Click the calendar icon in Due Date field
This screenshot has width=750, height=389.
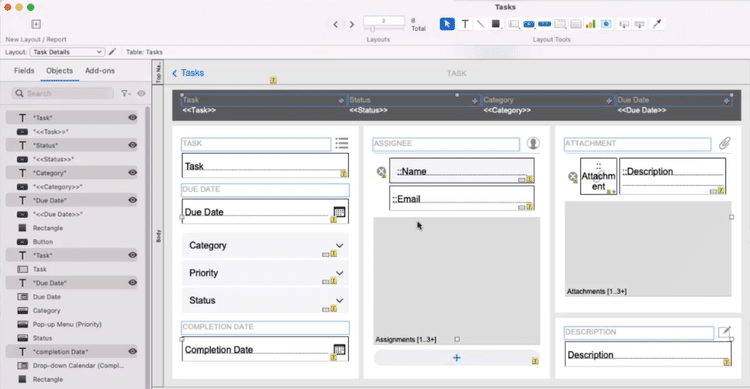pos(339,211)
